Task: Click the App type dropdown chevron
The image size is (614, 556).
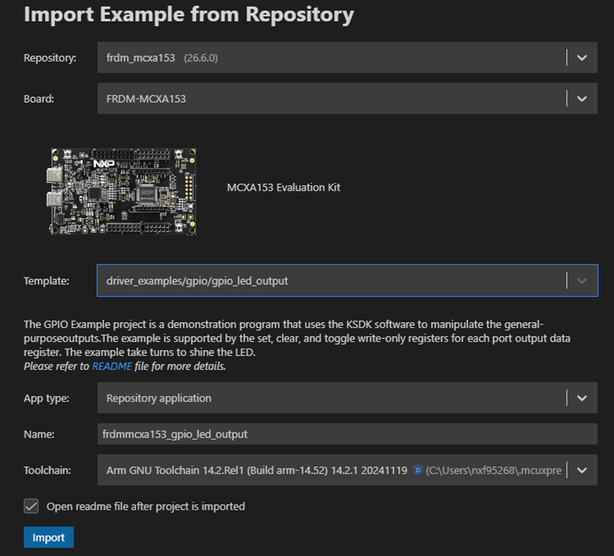Action: tap(582, 398)
